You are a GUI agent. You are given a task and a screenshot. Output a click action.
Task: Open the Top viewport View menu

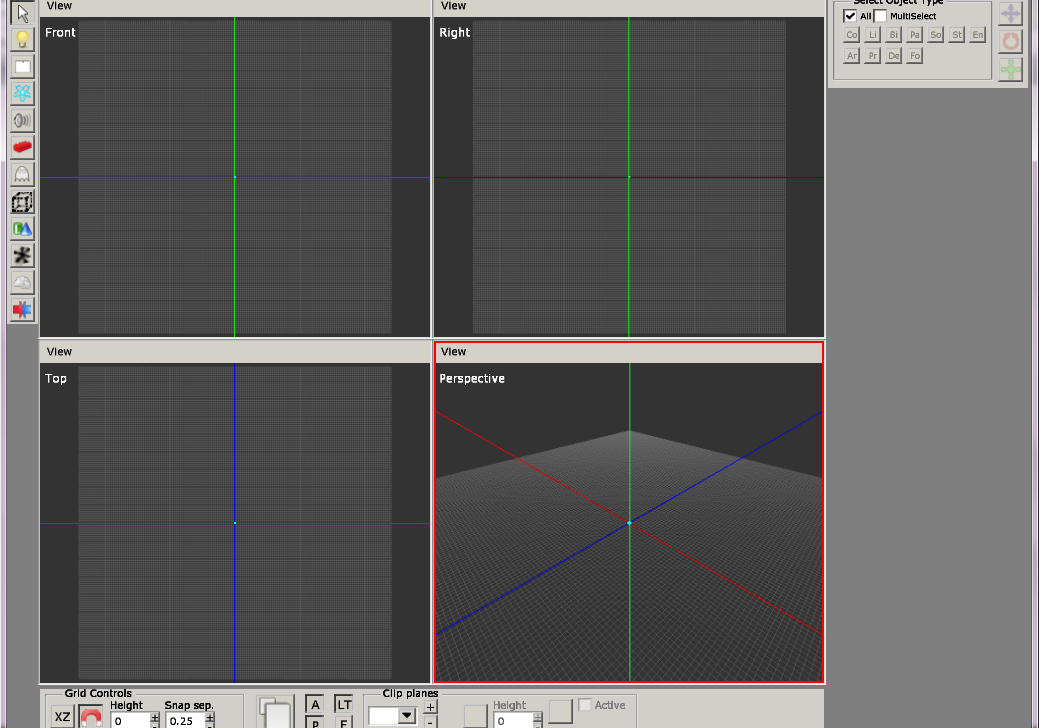click(x=59, y=351)
